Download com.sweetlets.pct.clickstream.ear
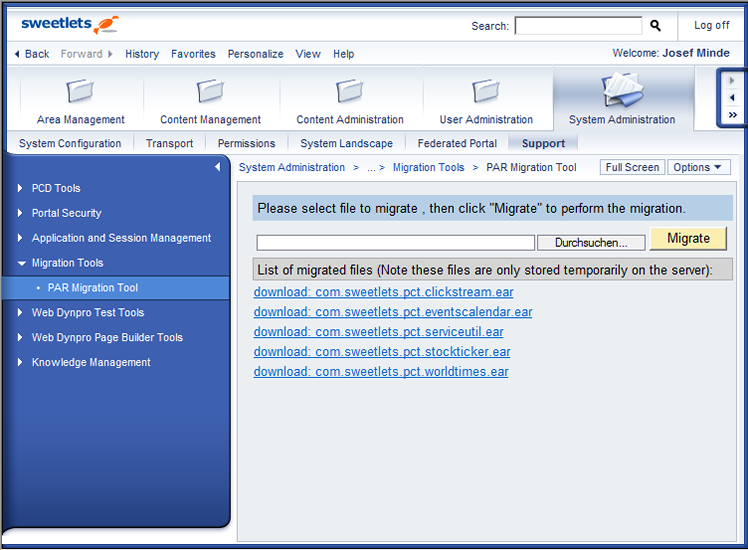Screen dimensions: 748x550 click(384, 292)
